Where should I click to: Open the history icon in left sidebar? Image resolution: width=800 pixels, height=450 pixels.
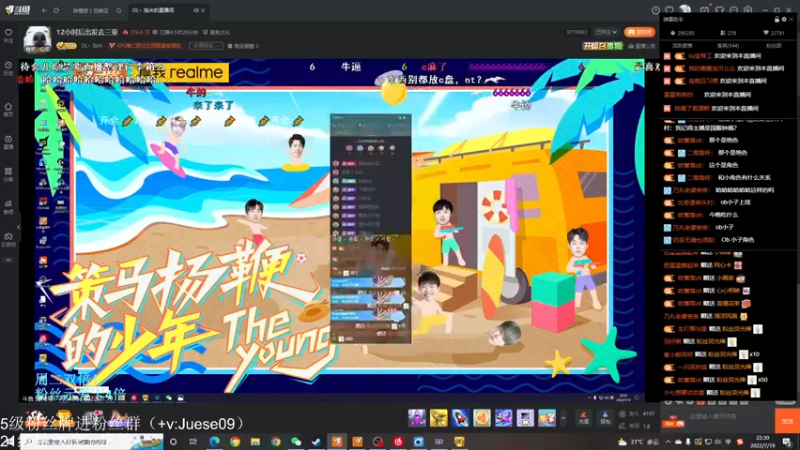coord(8,68)
